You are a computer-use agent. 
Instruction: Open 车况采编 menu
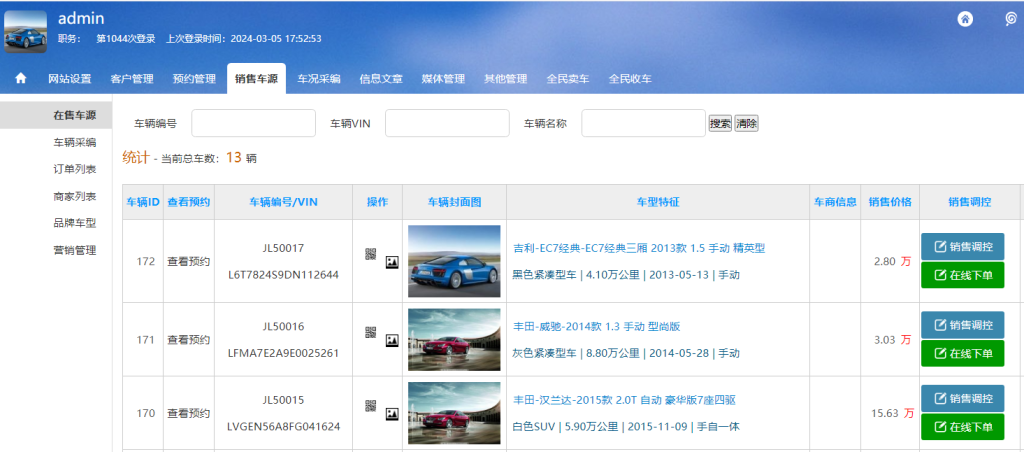click(x=319, y=79)
